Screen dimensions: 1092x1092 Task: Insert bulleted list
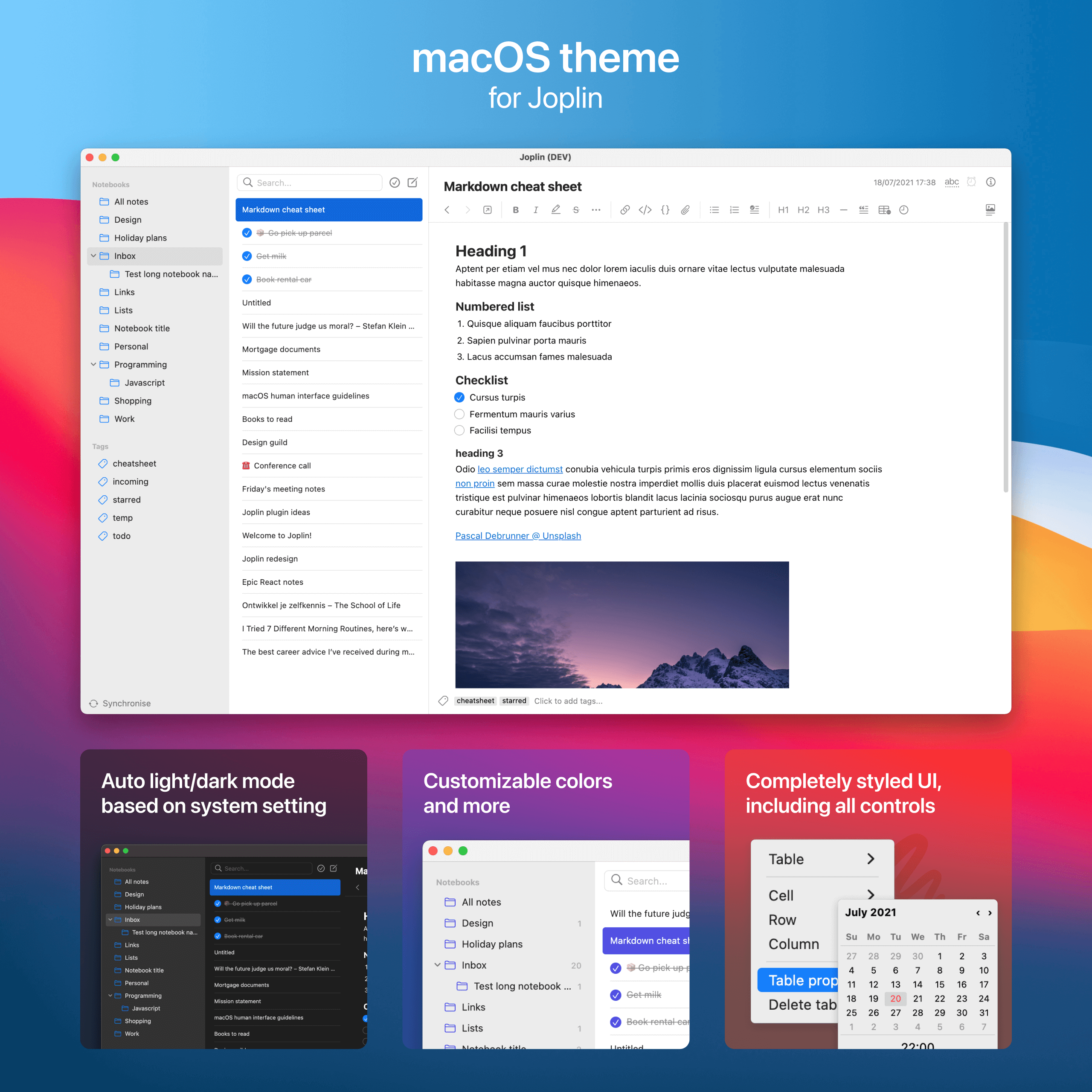[714, 210]
